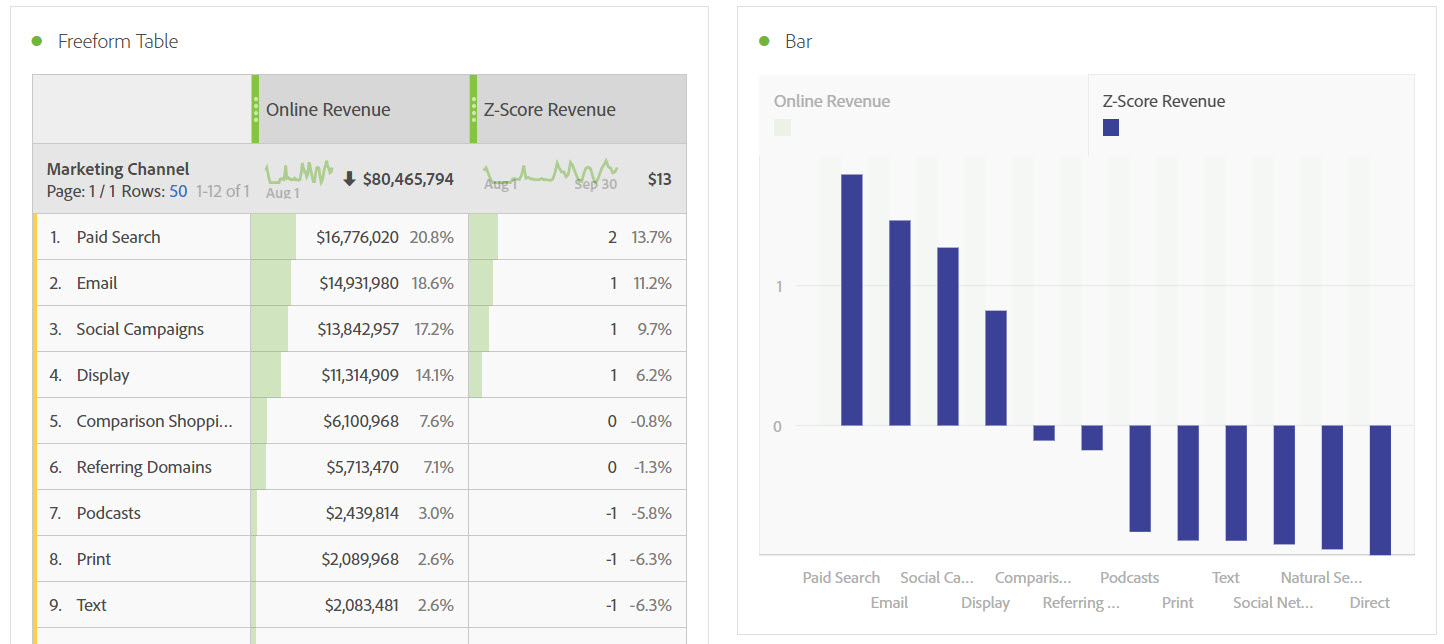Open the Rows 50 per-page selector

178,190
